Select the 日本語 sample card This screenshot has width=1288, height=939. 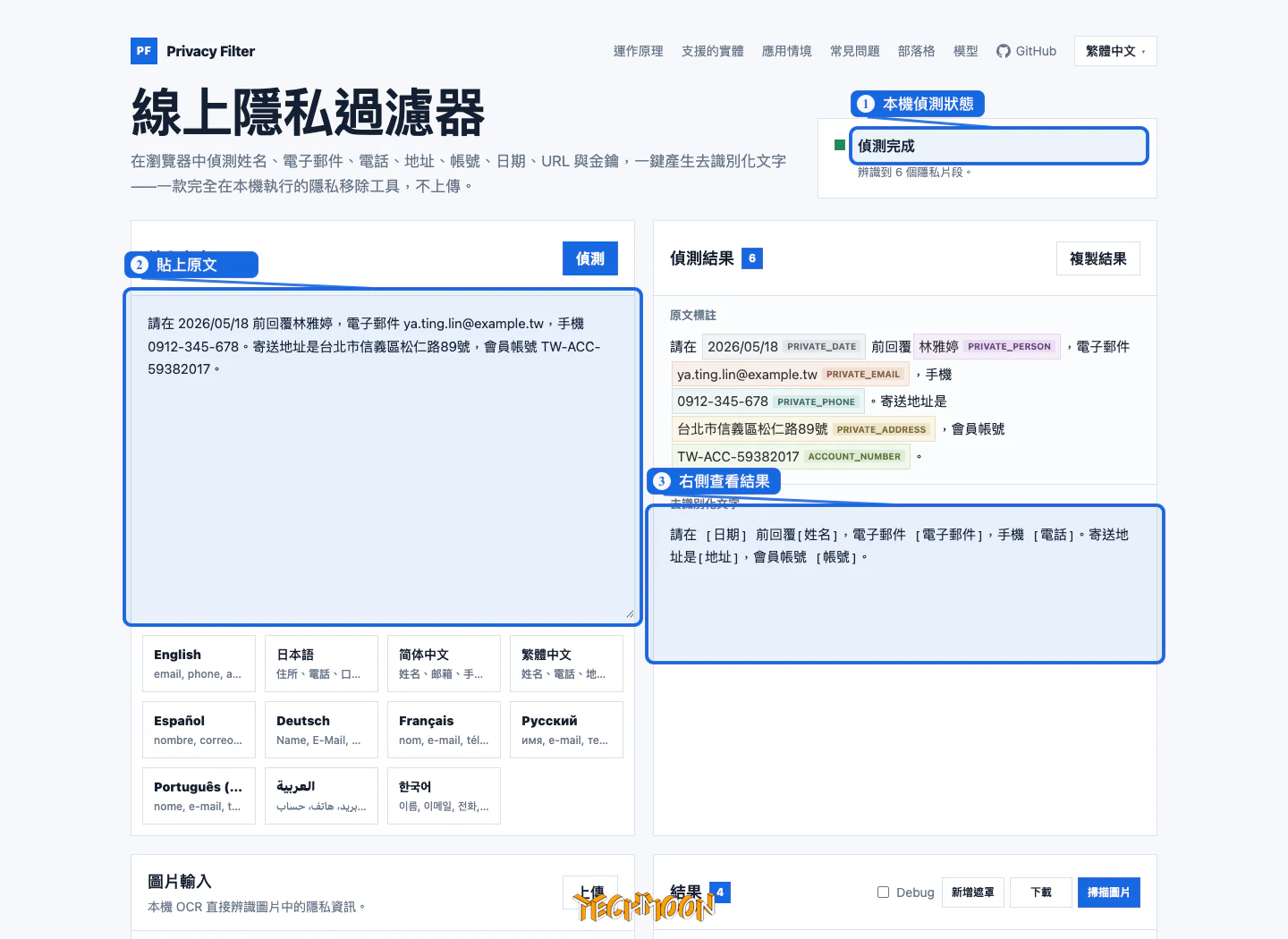pos(321,664)
